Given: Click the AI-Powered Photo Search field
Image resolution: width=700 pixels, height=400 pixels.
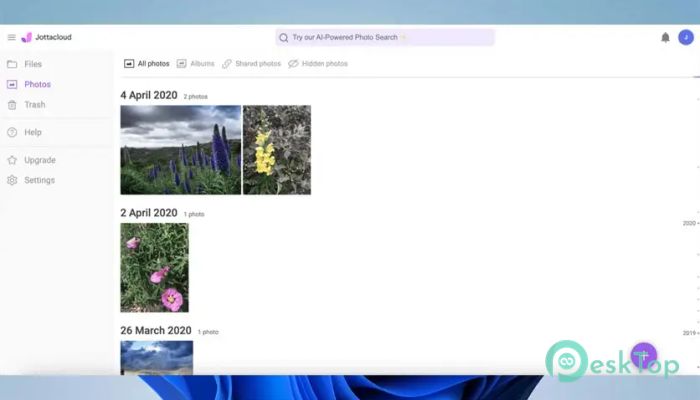Looking at the screenshot, I should pyautogui.click(x=385, y=38).
